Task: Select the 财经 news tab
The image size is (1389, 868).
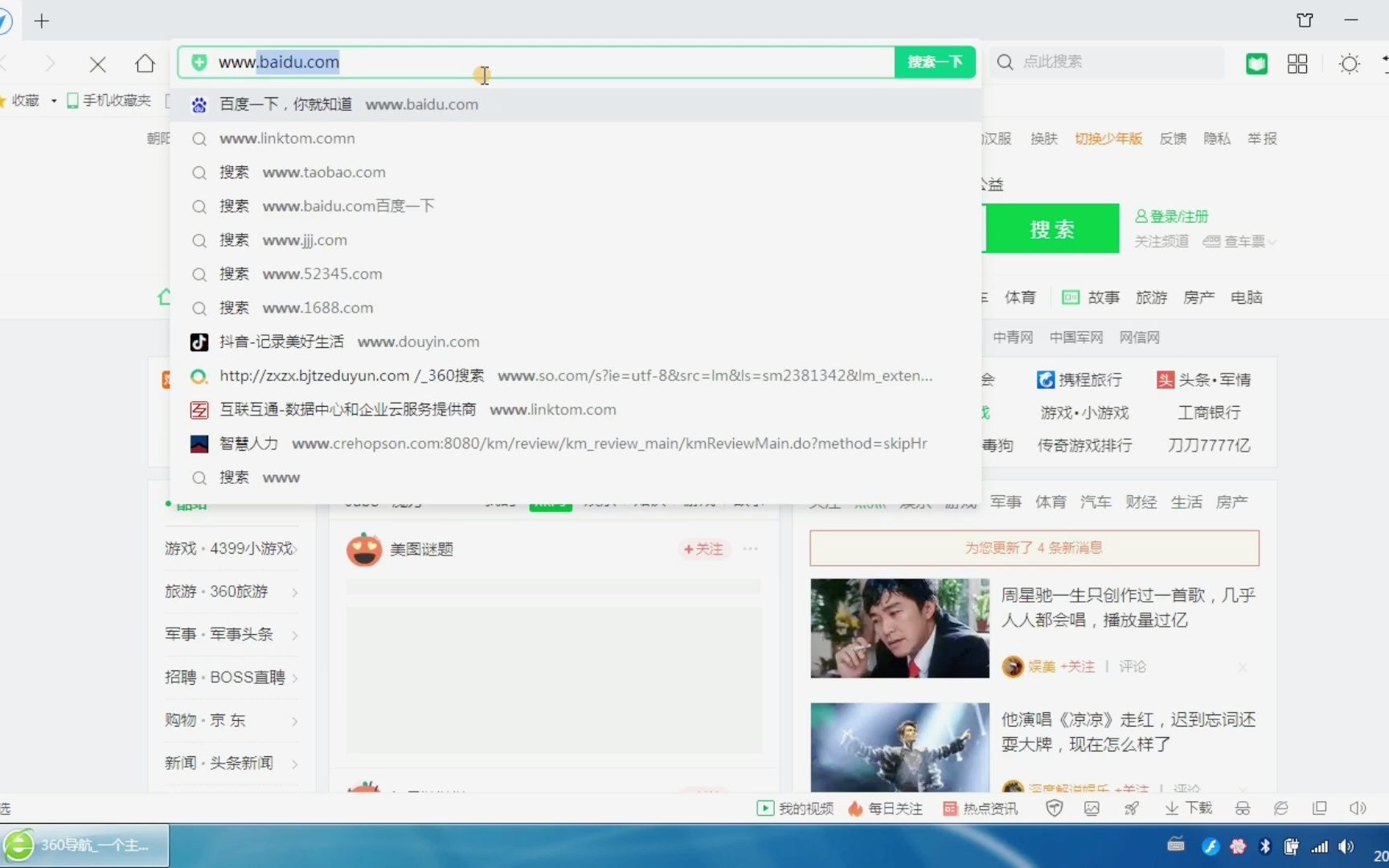Action: click(1141, 502)
